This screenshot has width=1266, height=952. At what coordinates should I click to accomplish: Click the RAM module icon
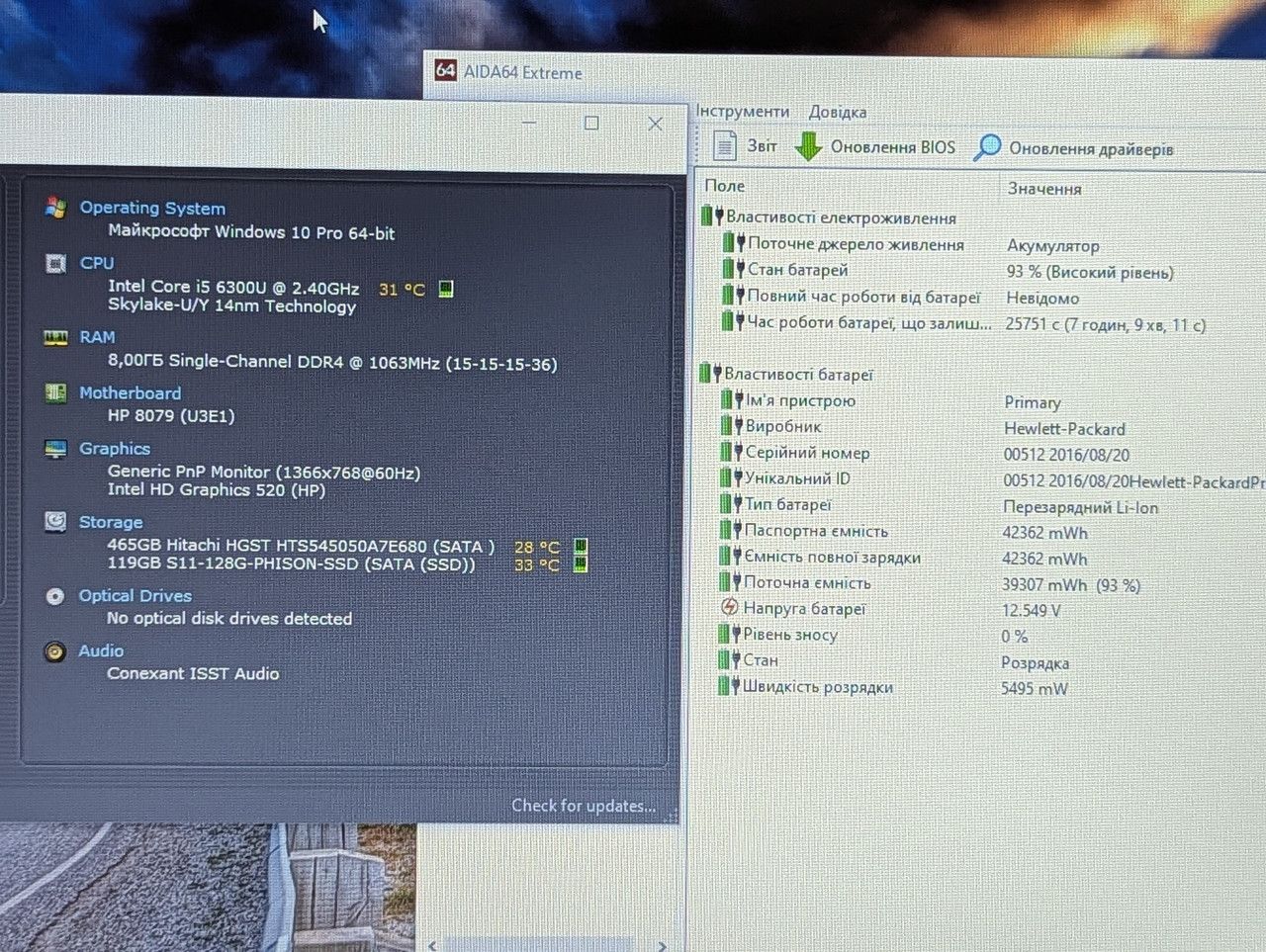pos(55,338)
